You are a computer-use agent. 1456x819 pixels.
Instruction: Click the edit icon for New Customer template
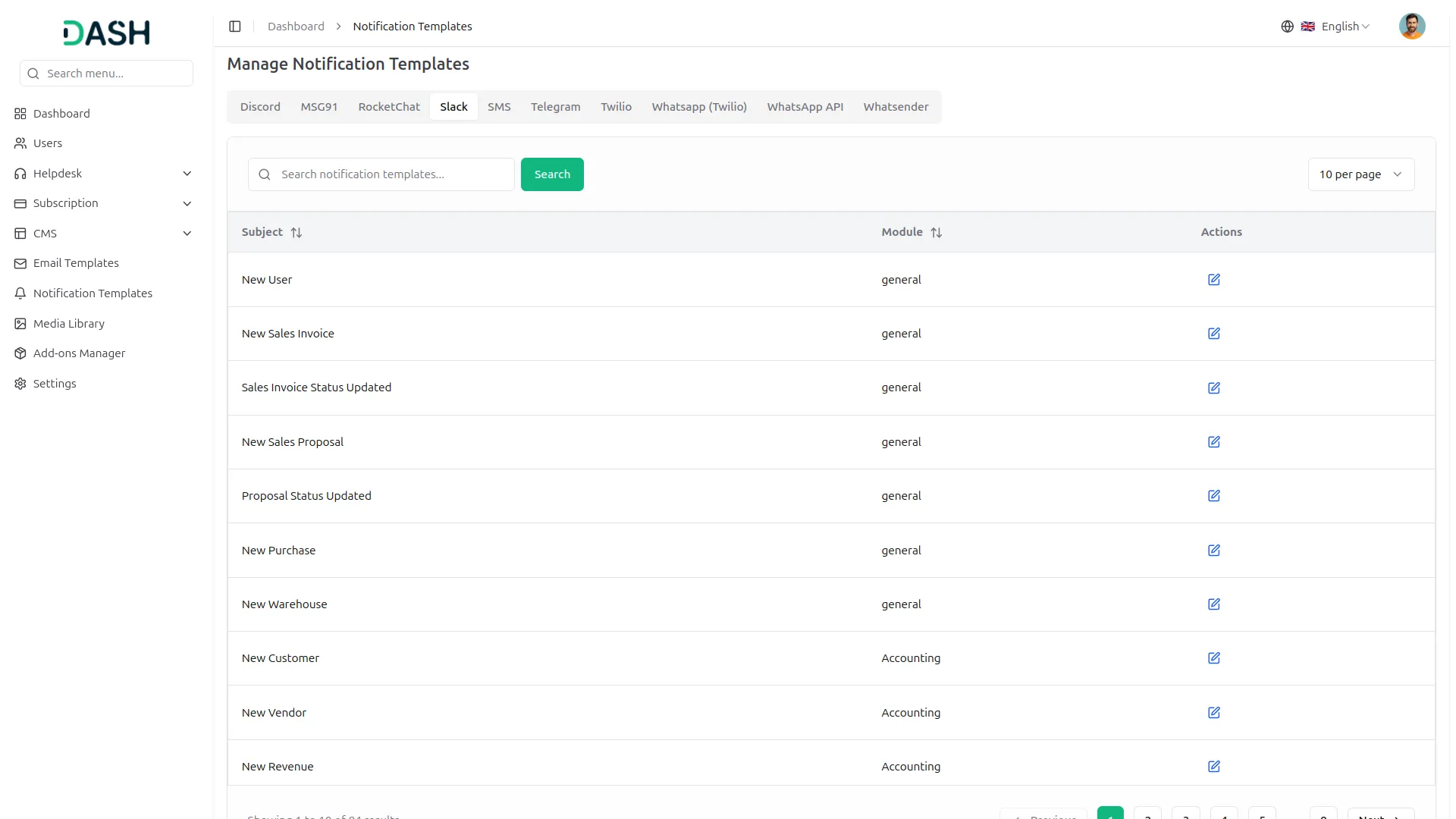pos(1214,658)
